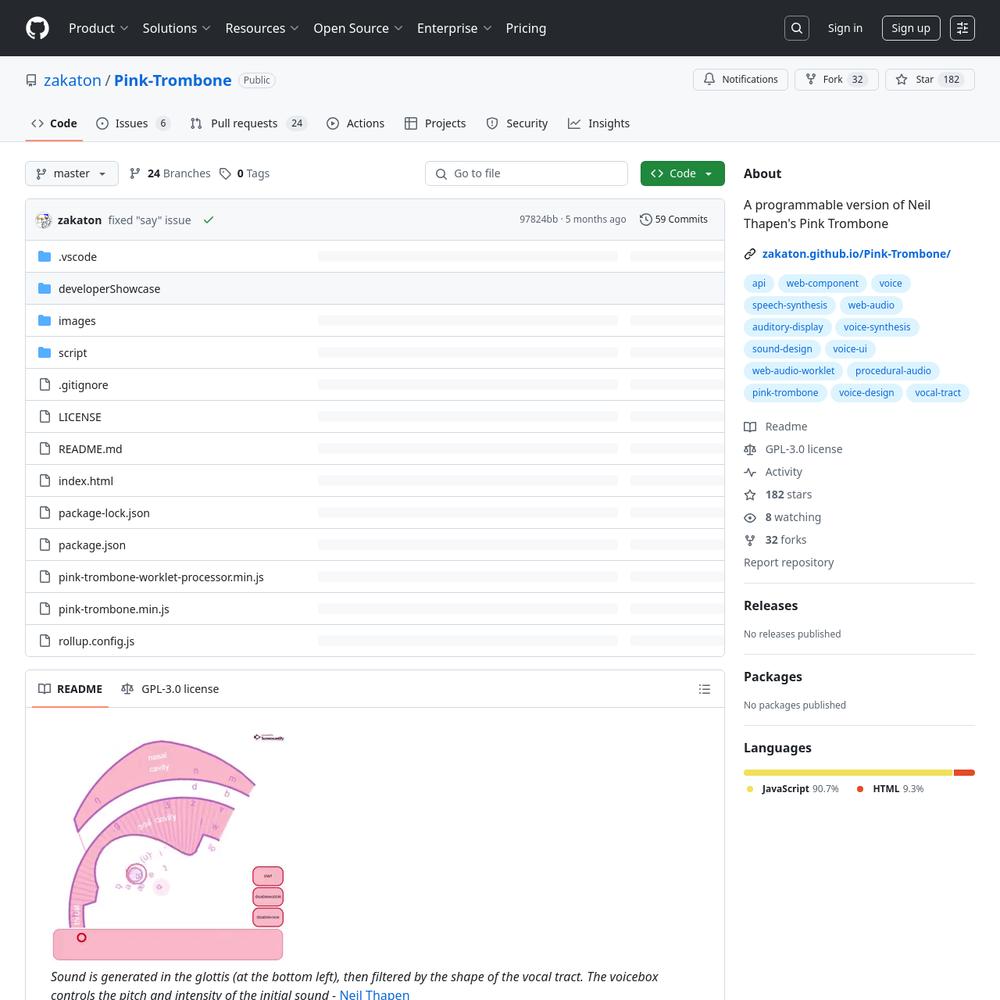The image size is (1000, 1000).
Task: Open the README outline list icon
Action: click(704, 689)
